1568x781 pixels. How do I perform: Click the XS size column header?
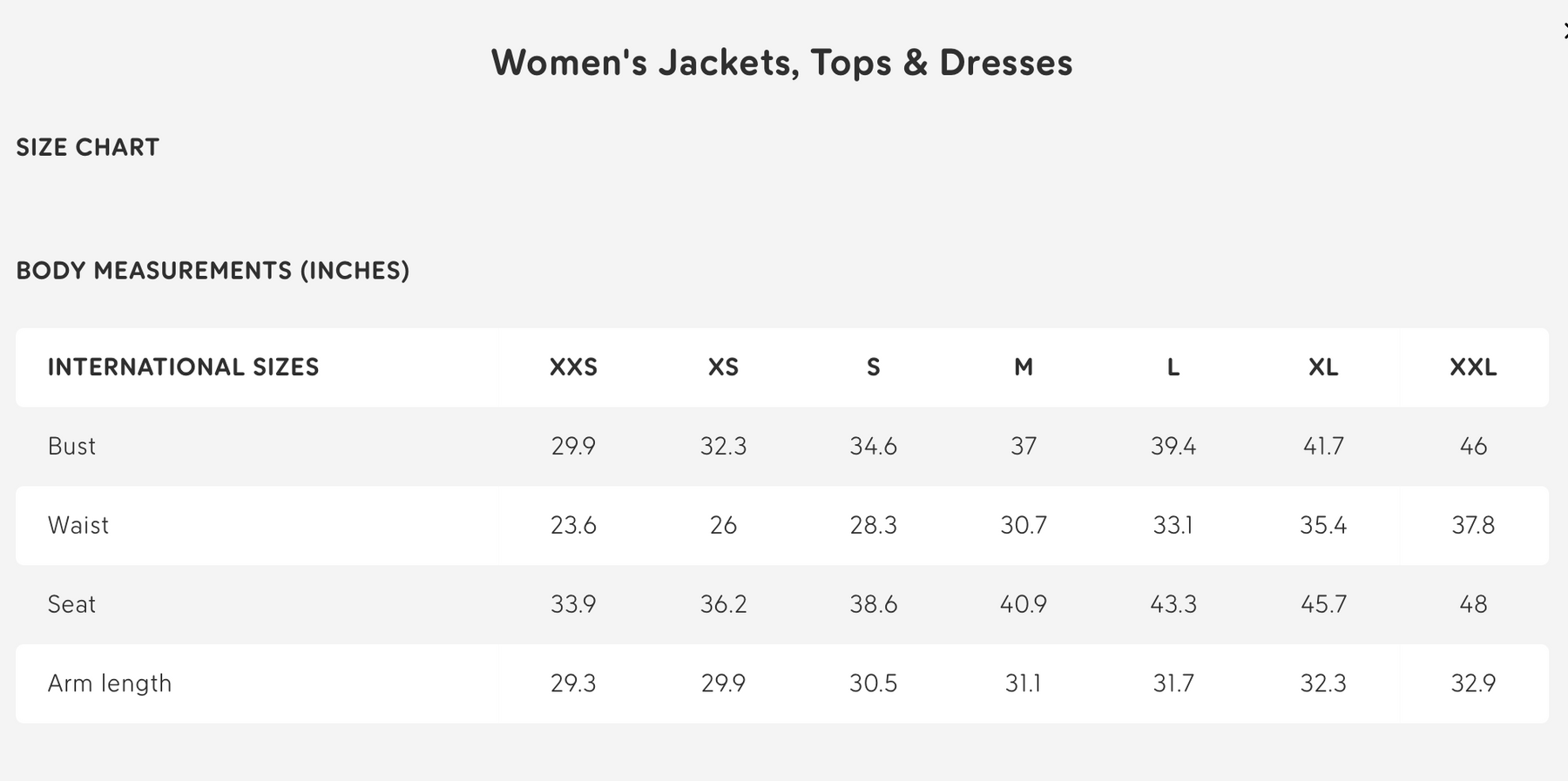(723, 367)
